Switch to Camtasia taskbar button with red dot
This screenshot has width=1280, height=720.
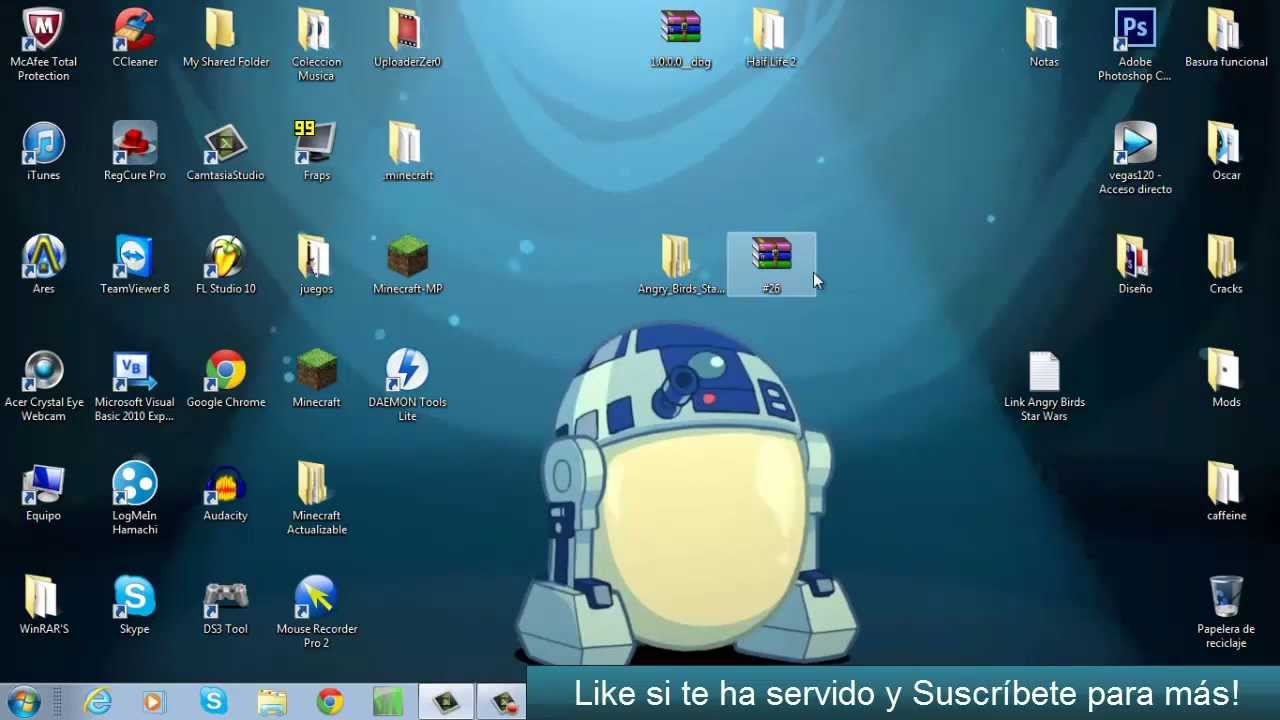[504, 702]
